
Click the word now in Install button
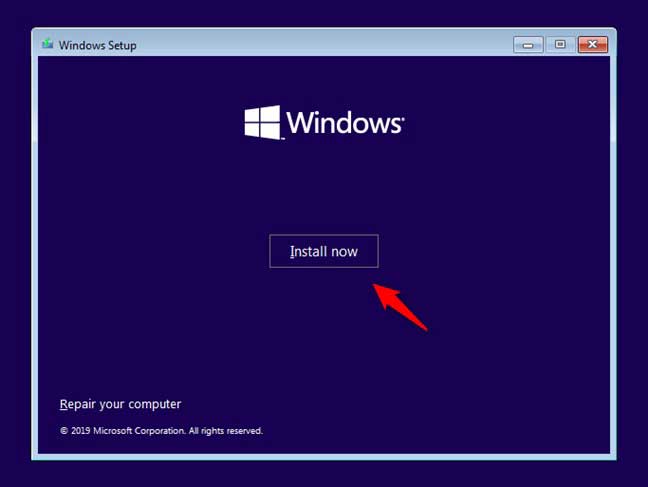344,252
